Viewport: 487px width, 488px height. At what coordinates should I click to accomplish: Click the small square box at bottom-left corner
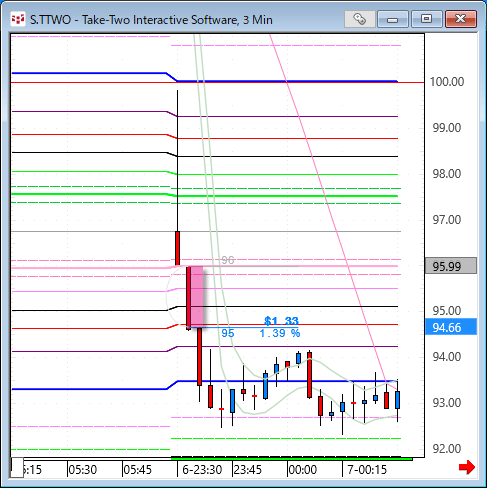pos(17,468)
